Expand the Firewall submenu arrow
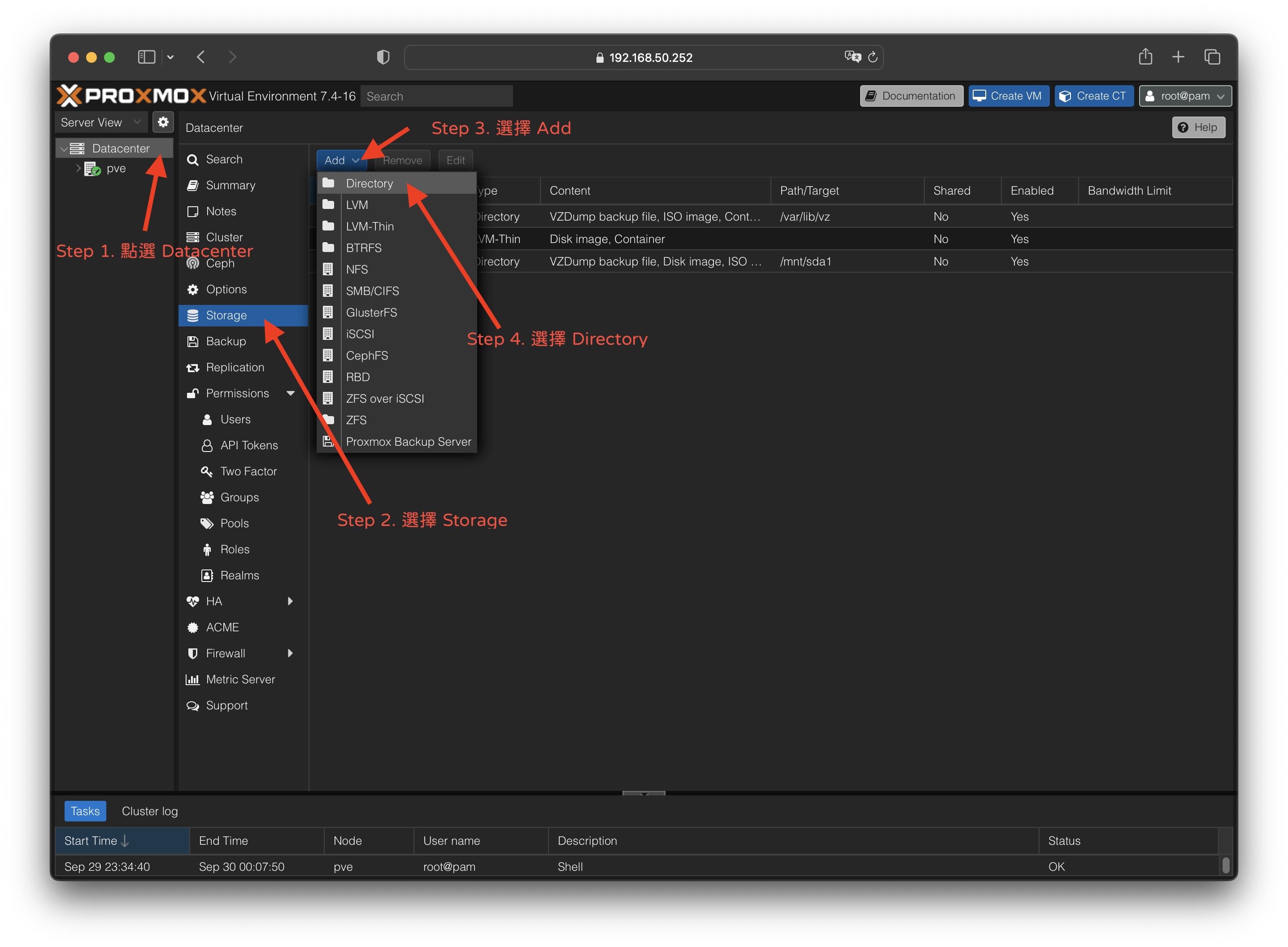 click(x=290, y=653)
